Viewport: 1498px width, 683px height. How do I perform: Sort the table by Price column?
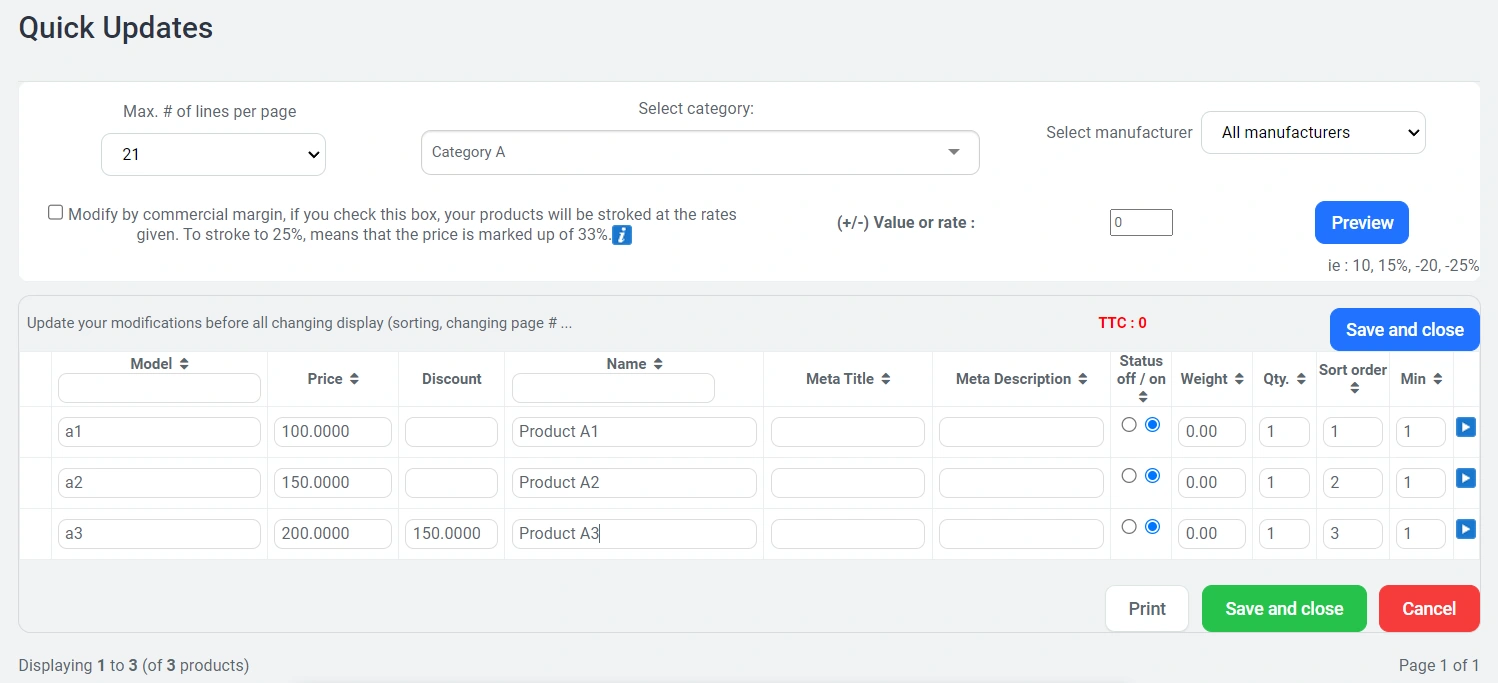click(354, 379)
